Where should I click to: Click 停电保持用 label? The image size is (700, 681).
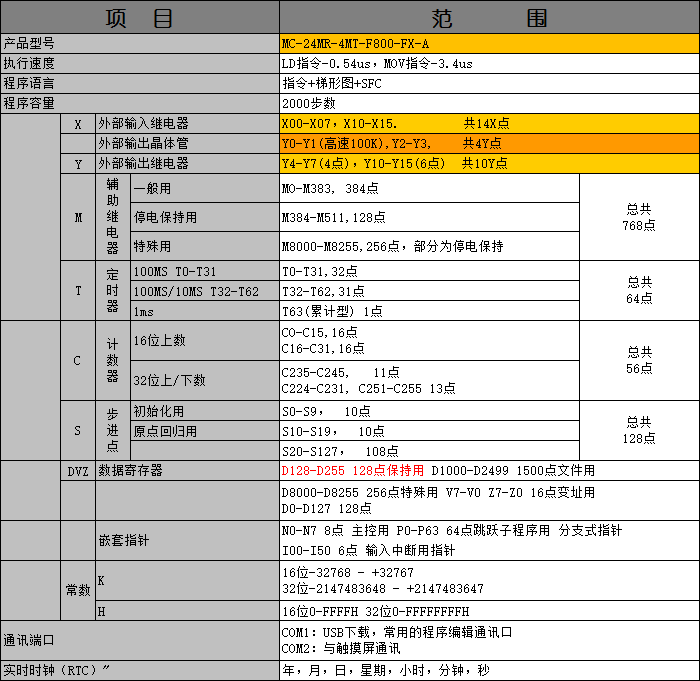pyautogui.click(x=205, y=217)
